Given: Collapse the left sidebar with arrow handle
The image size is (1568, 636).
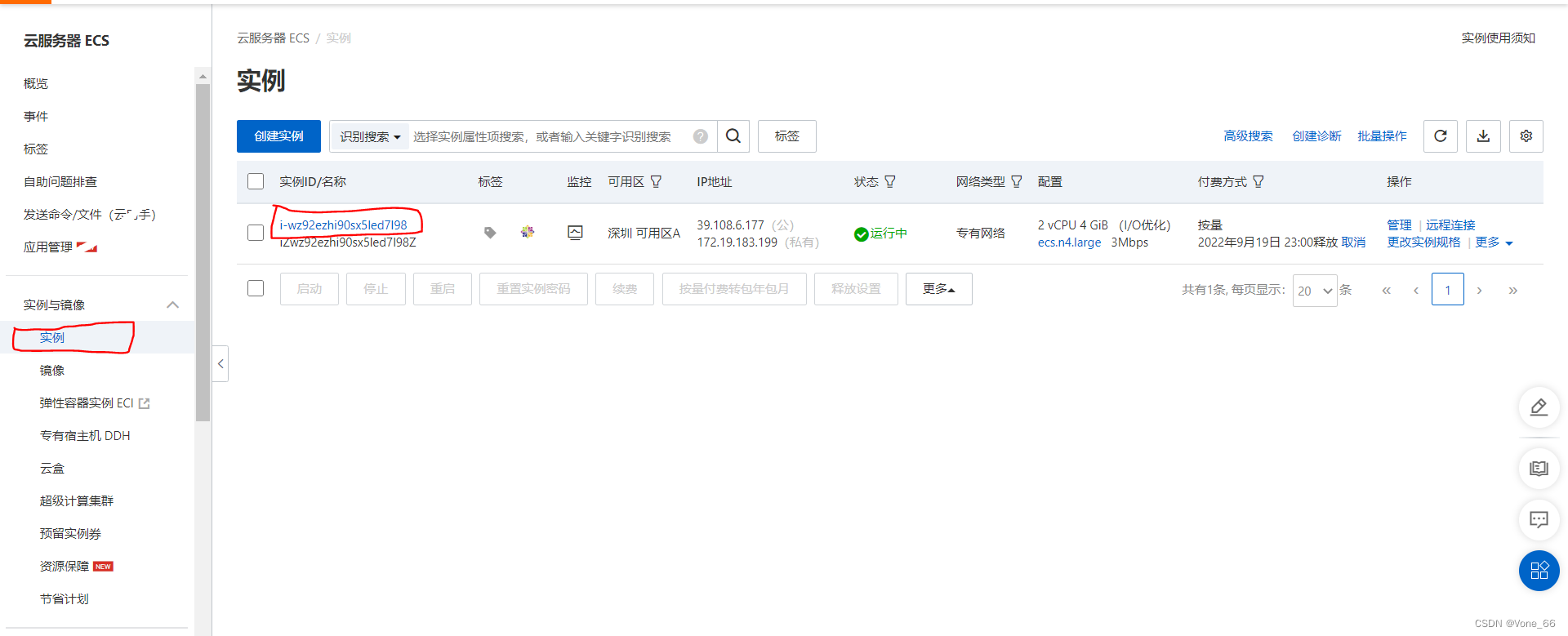Looking at the screenshot, I should click(220, 363).
